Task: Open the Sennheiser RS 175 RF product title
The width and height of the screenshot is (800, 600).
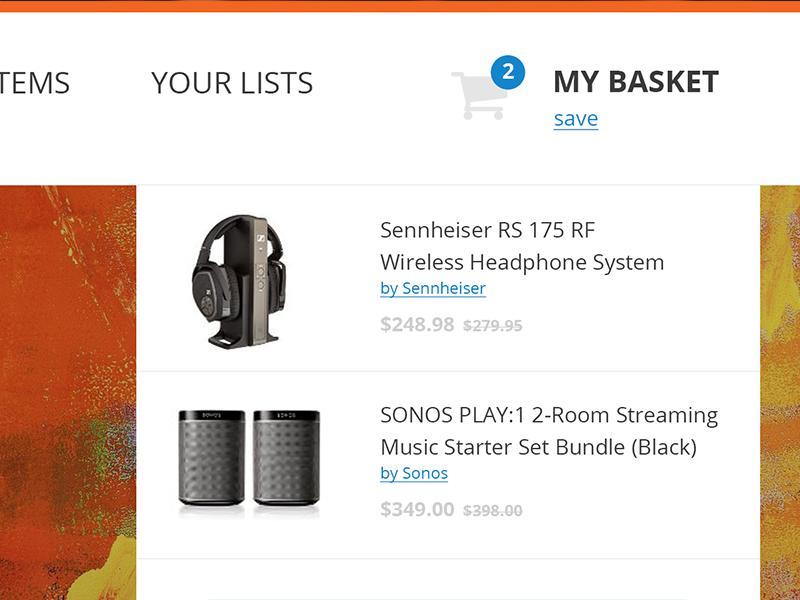Action: click(521, 246)
